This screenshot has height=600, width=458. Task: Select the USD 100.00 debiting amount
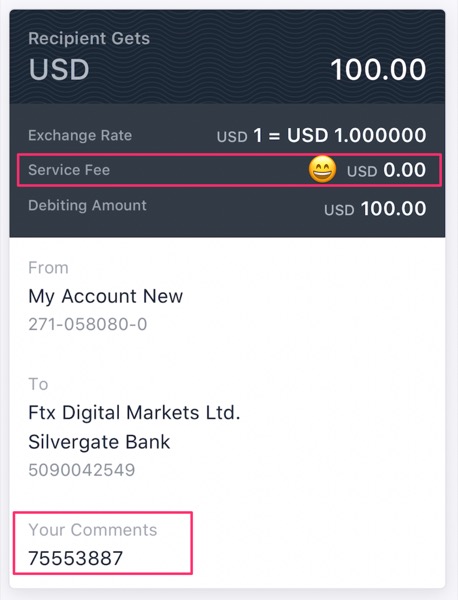(375, 209)
